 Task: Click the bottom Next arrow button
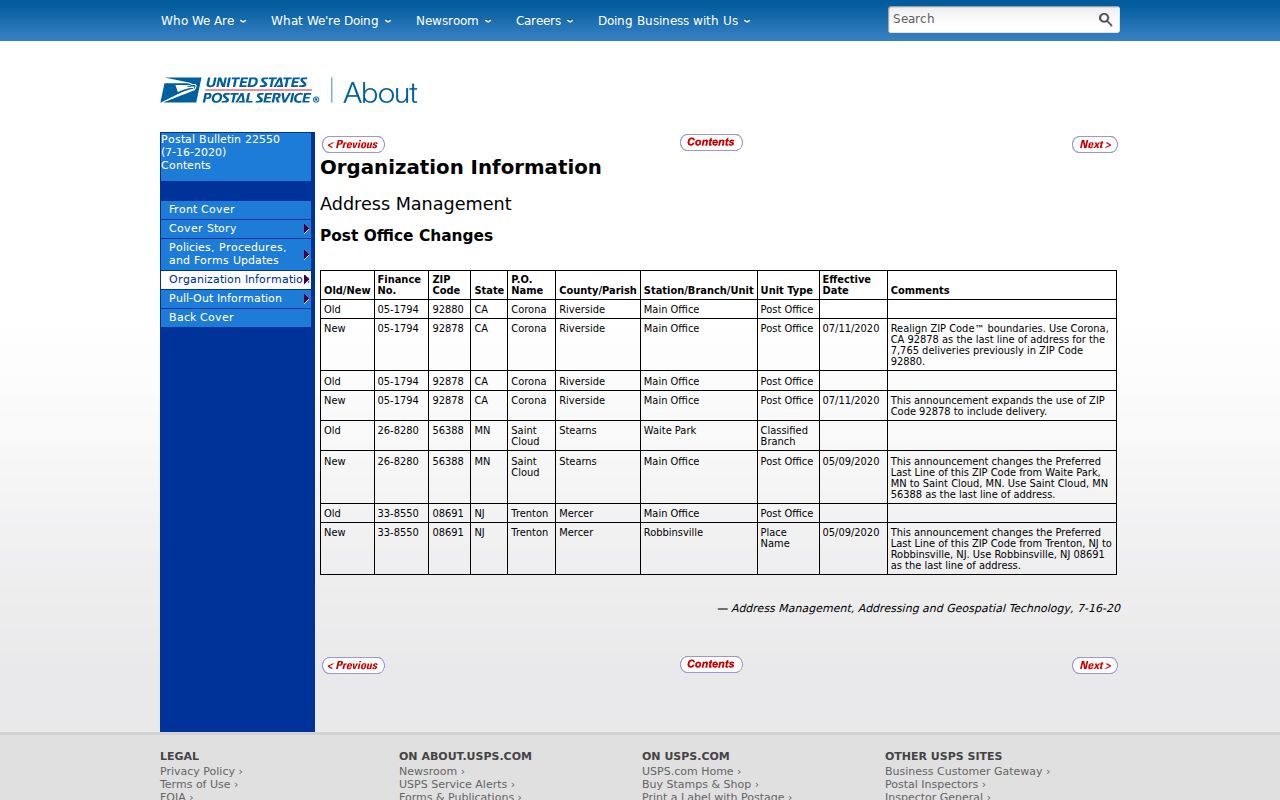coord(1095,665)
